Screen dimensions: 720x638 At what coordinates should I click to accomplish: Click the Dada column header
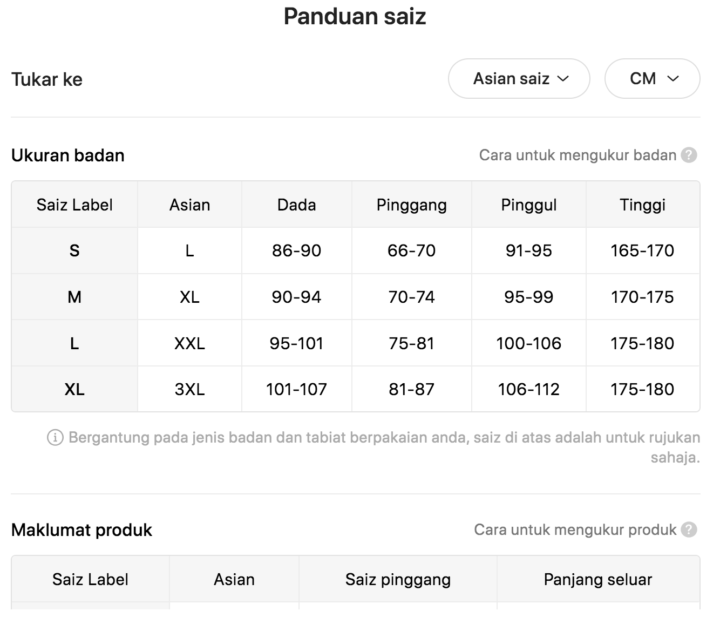point(297,205)
